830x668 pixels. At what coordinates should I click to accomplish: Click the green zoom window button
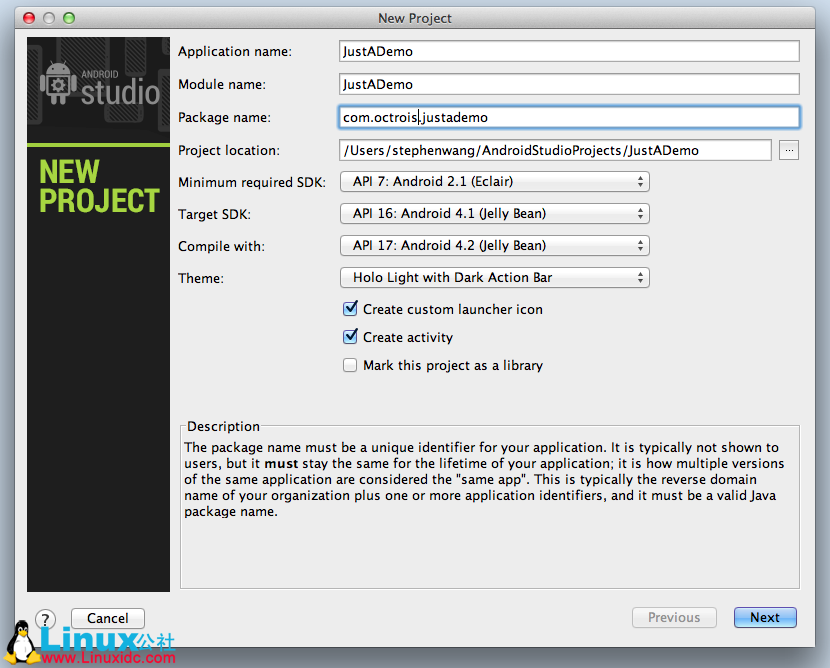pyautogui.click(x=68, y=18)
